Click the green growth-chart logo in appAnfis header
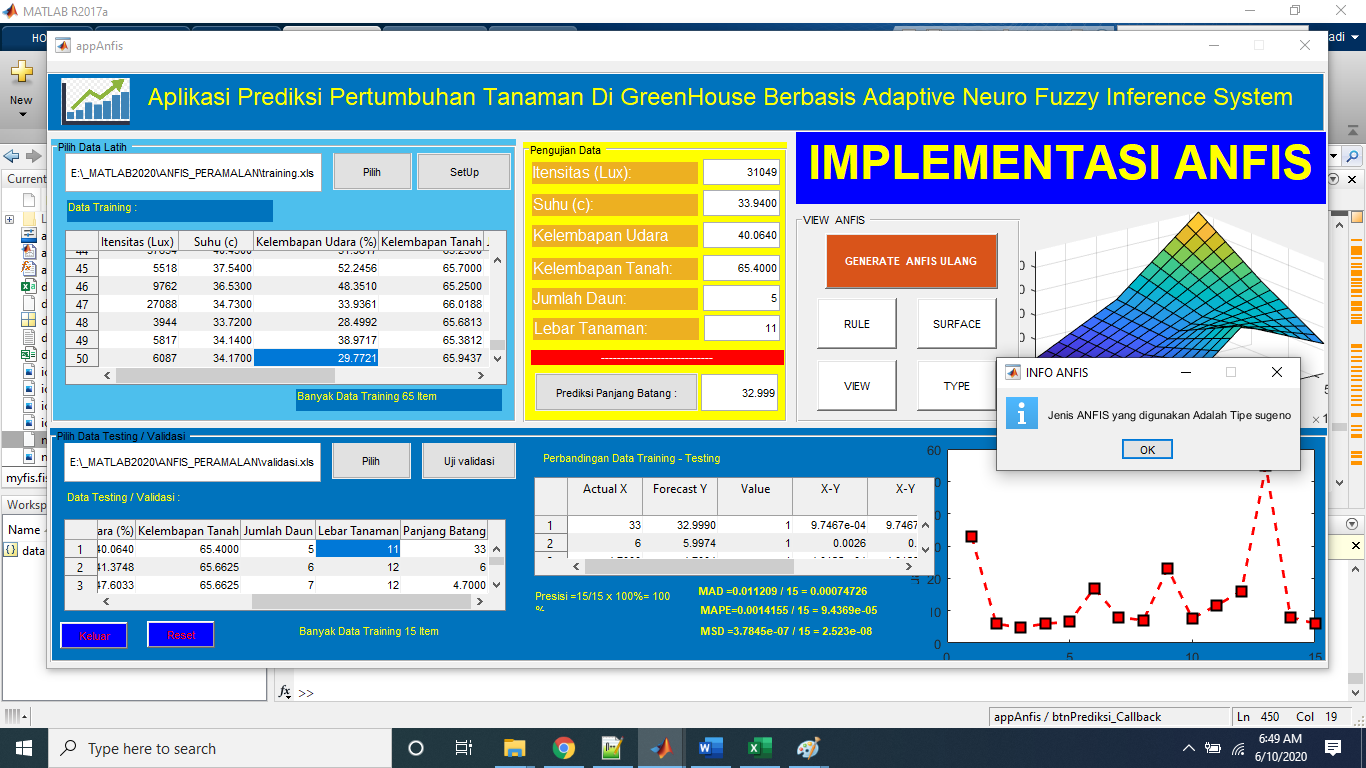Viewport: 1366px width, 768px height. 95,100
